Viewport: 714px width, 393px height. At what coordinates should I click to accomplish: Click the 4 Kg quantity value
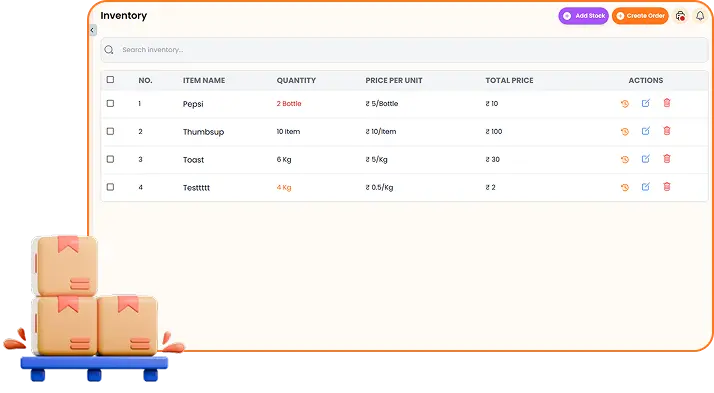[284, 187]
